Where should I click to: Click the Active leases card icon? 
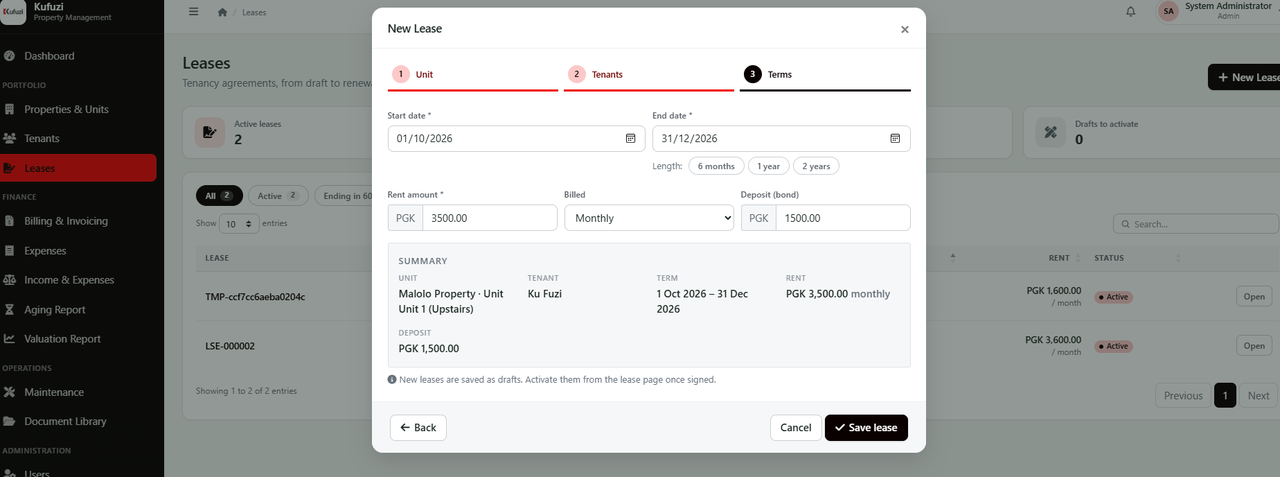210,132
